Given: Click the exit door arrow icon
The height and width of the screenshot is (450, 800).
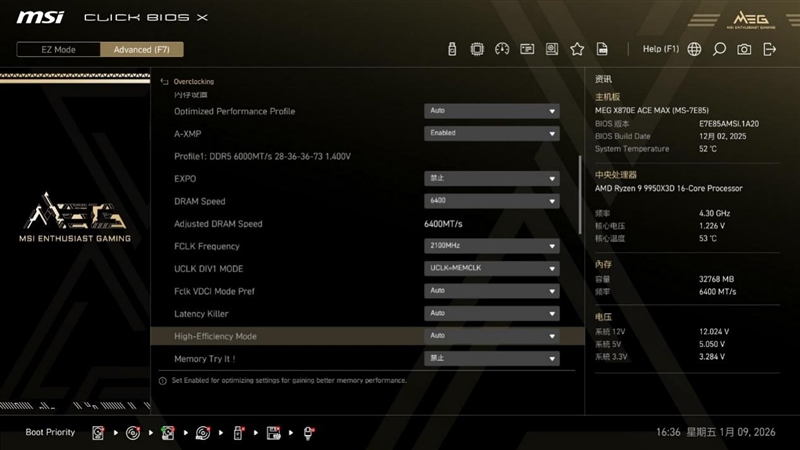Looking at the screenshot, I should coord(769,49).
